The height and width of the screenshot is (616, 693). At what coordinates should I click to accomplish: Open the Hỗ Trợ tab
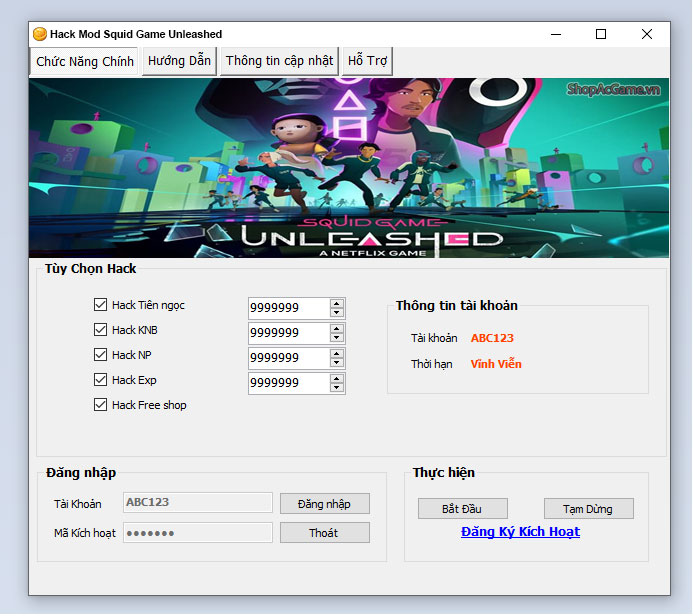367,61
